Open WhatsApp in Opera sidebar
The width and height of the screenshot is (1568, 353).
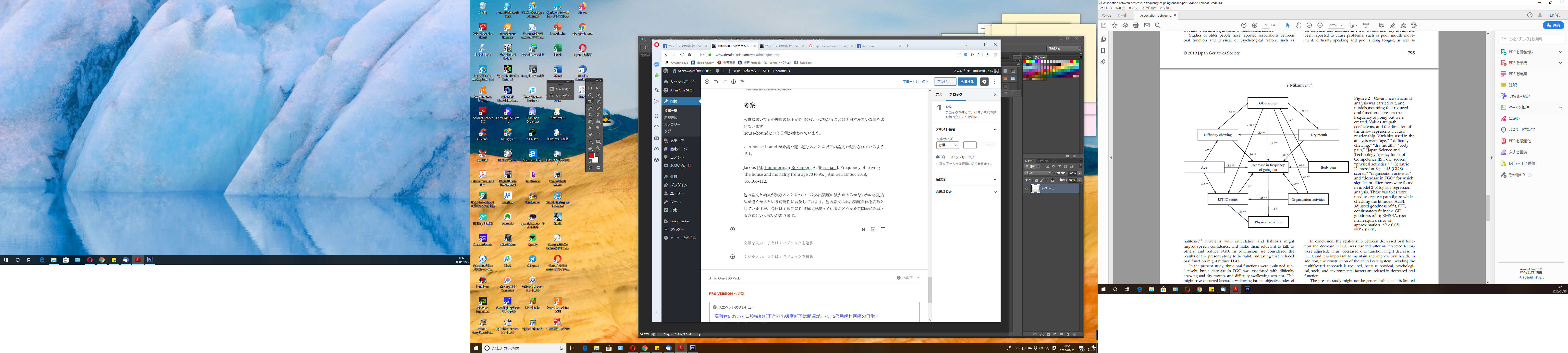tap(657, 76)
